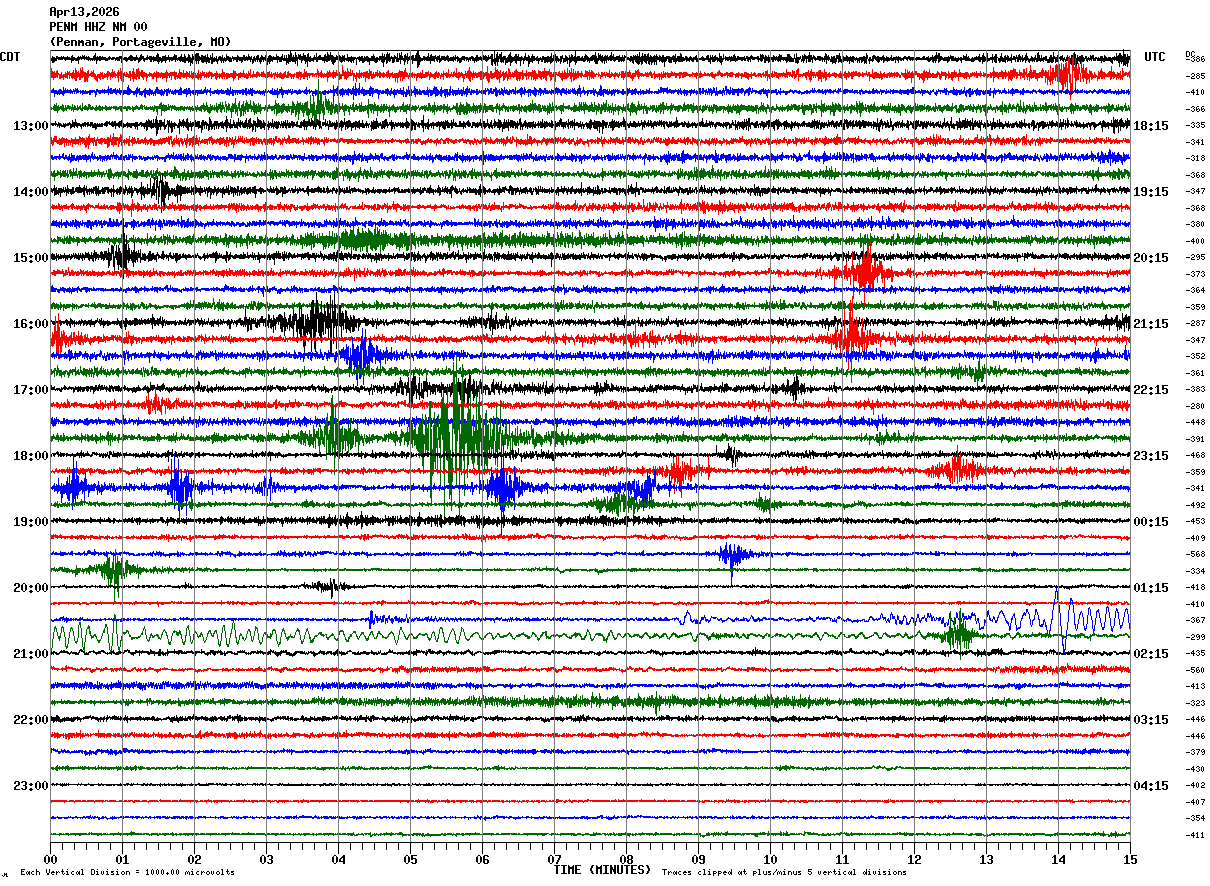Click the 00:15 UTC time label
1210x886 pixels.
[x=1151, y=522]
